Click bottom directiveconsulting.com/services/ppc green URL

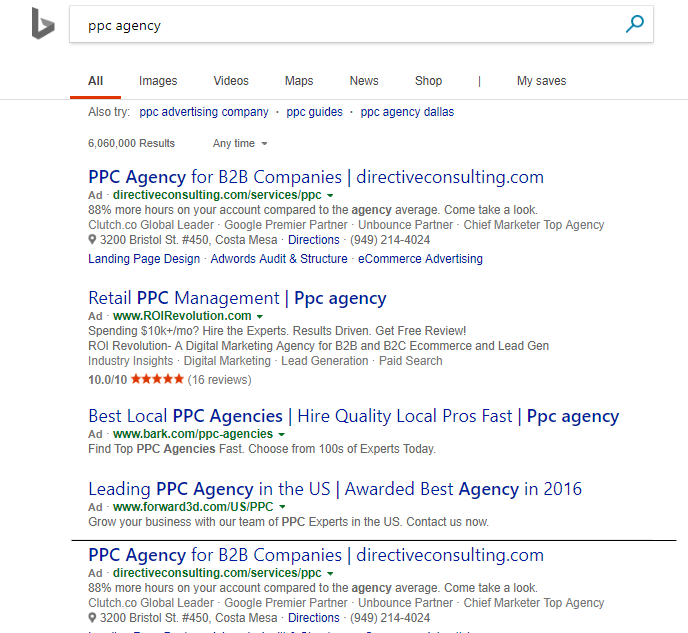point(217,573)
